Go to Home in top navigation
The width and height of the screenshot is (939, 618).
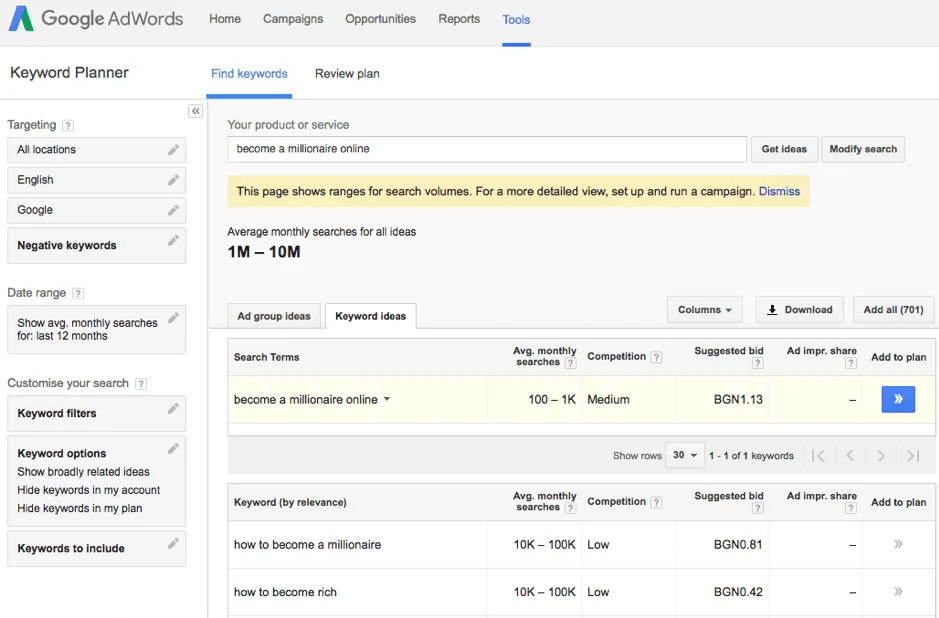(x=225, y=19)
